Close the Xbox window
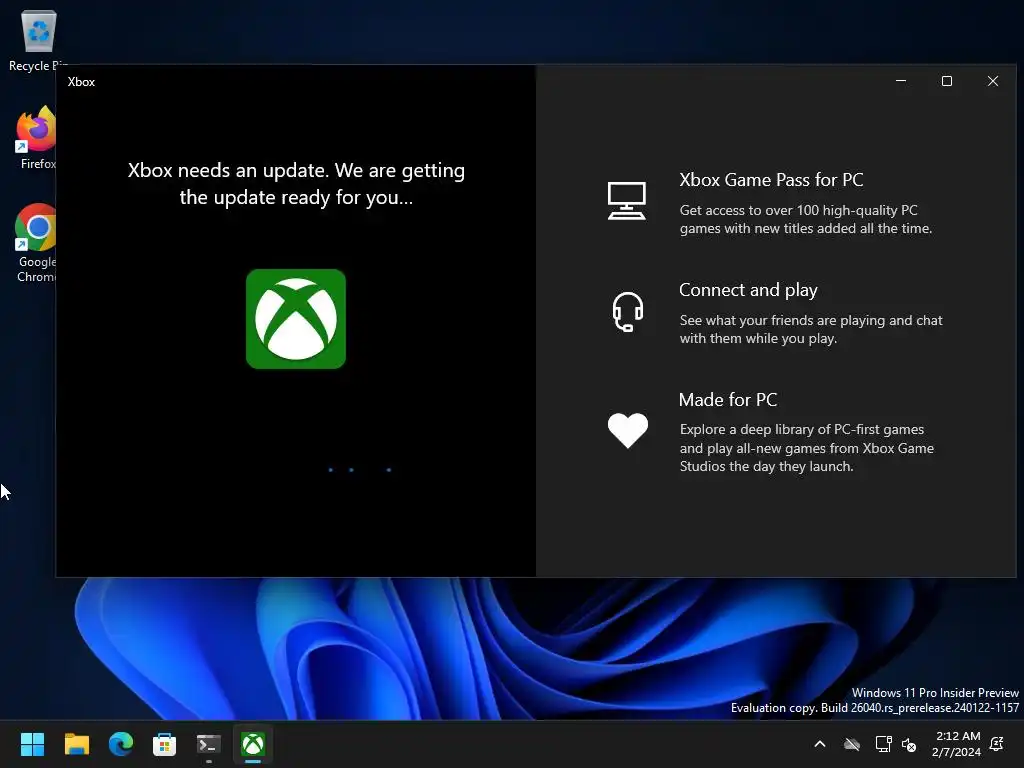 pyautogui.click(x=993, y=81)
